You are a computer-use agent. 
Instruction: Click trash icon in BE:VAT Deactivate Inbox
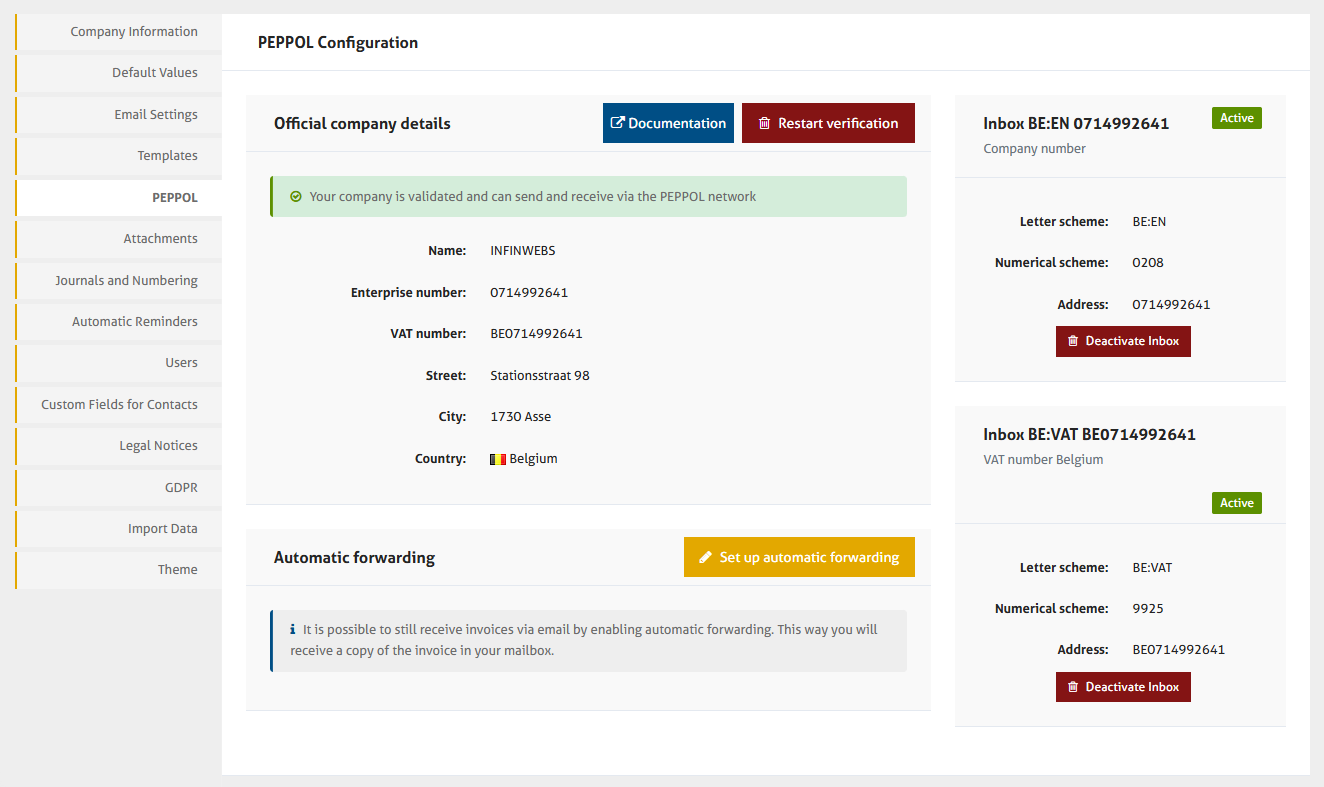coord(1073,687)
